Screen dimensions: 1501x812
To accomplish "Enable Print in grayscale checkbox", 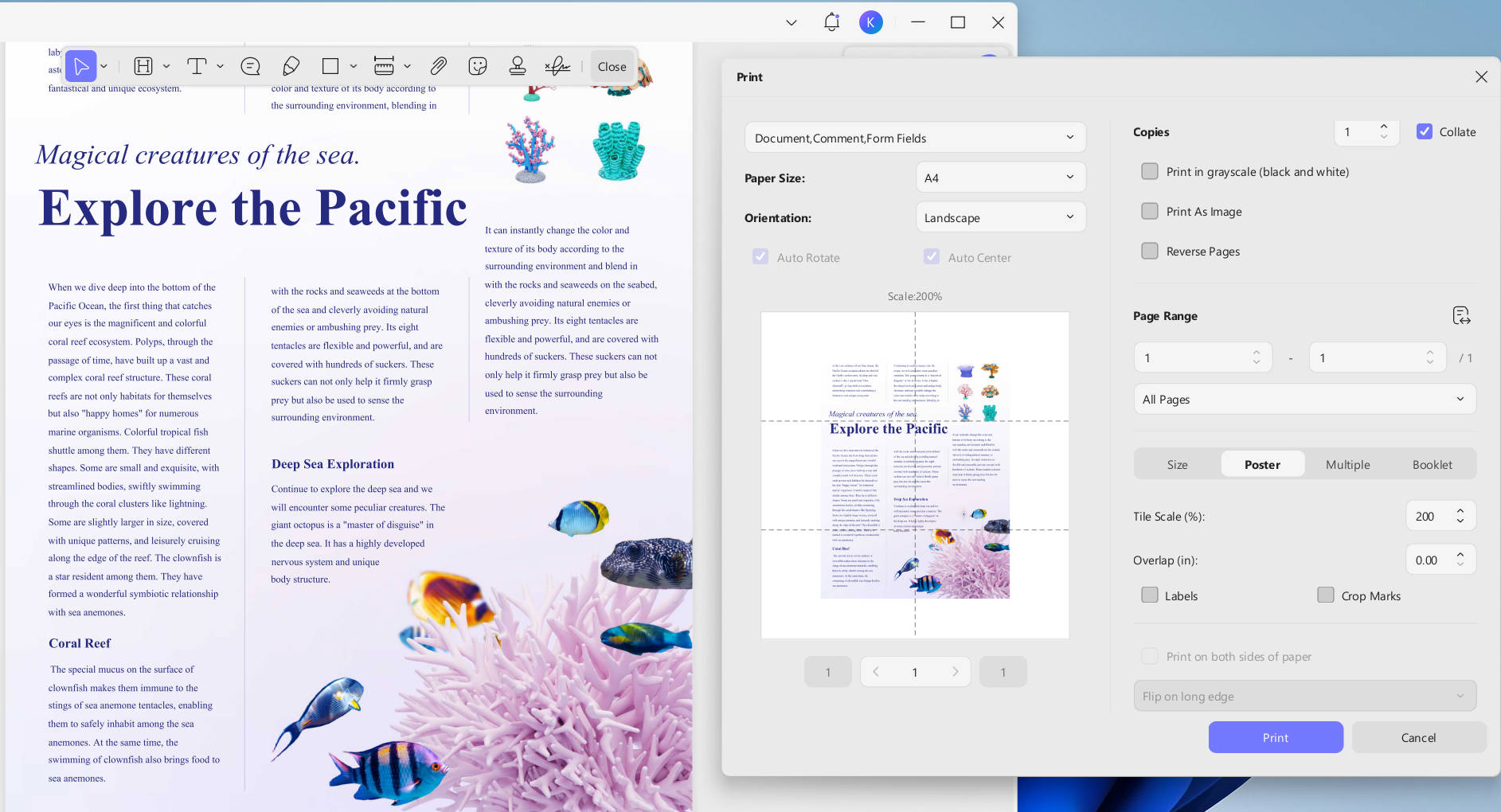I will [1150, 171].
